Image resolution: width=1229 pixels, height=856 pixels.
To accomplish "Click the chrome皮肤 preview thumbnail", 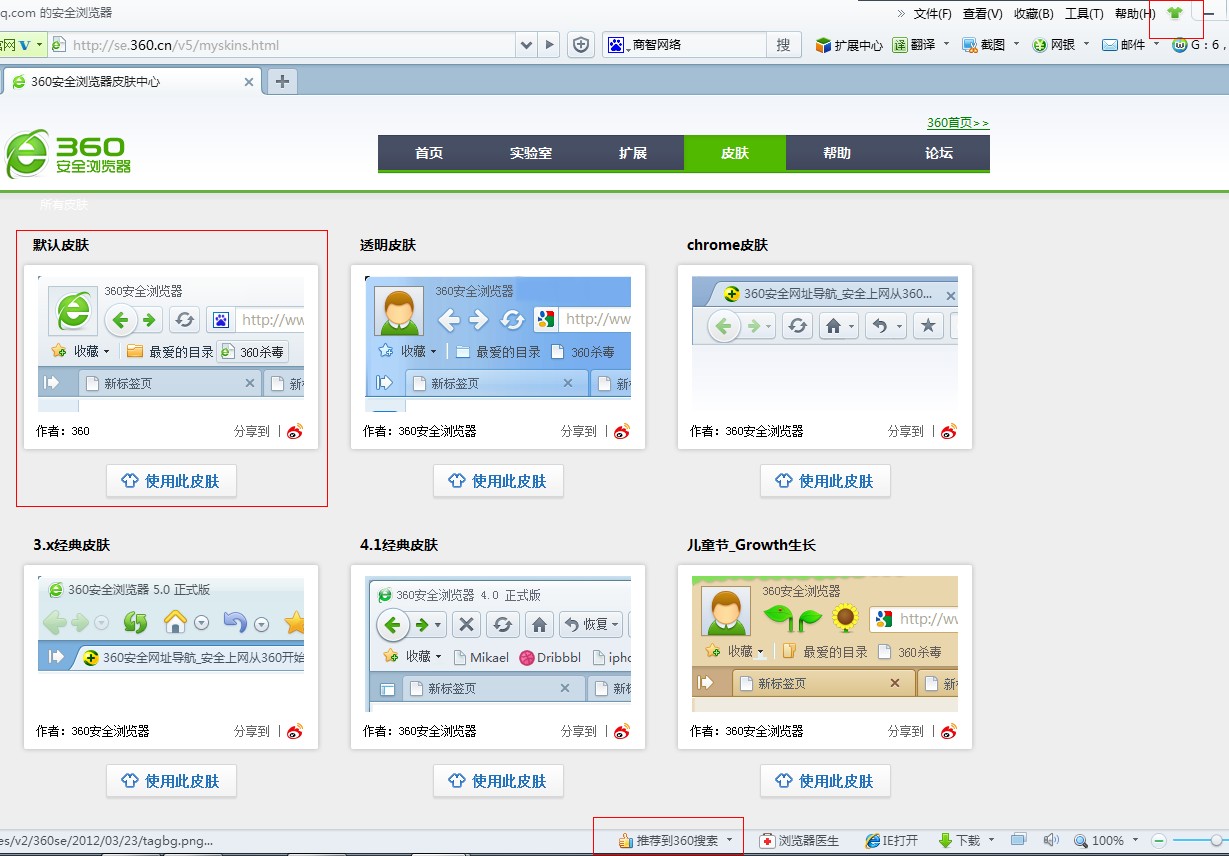I will (x=825, y=344).
